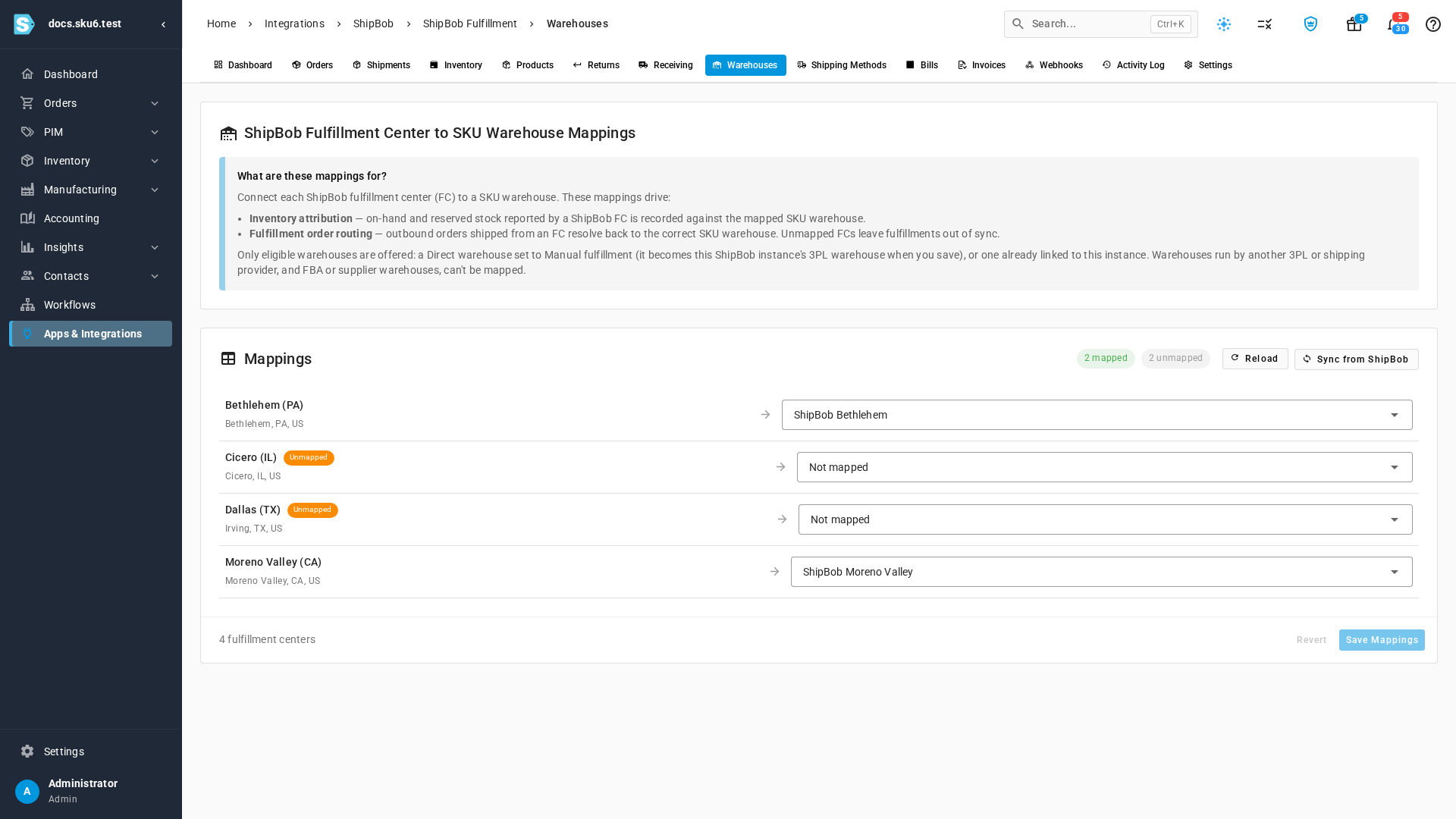Expand the Manufacturing sidebar section
The height and width of the screenshot is (819, 1456).
pos(90,190)
